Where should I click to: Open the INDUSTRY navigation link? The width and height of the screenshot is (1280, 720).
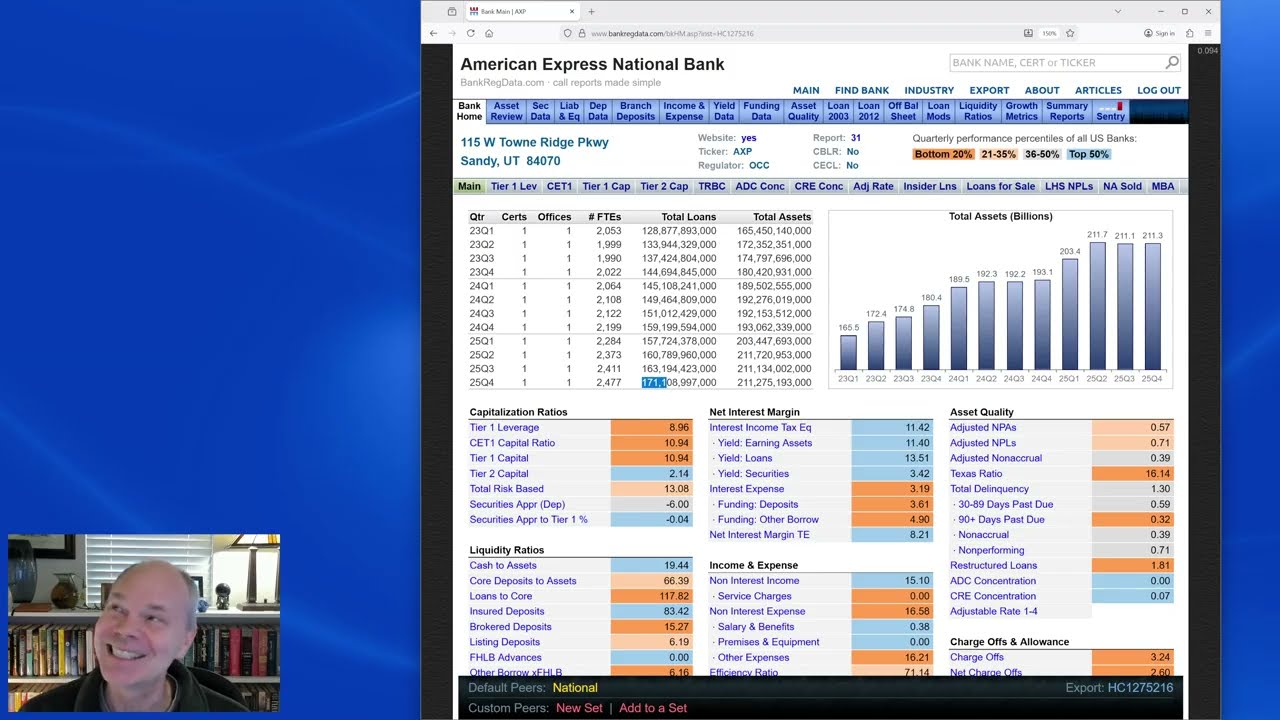click(929, 90)
